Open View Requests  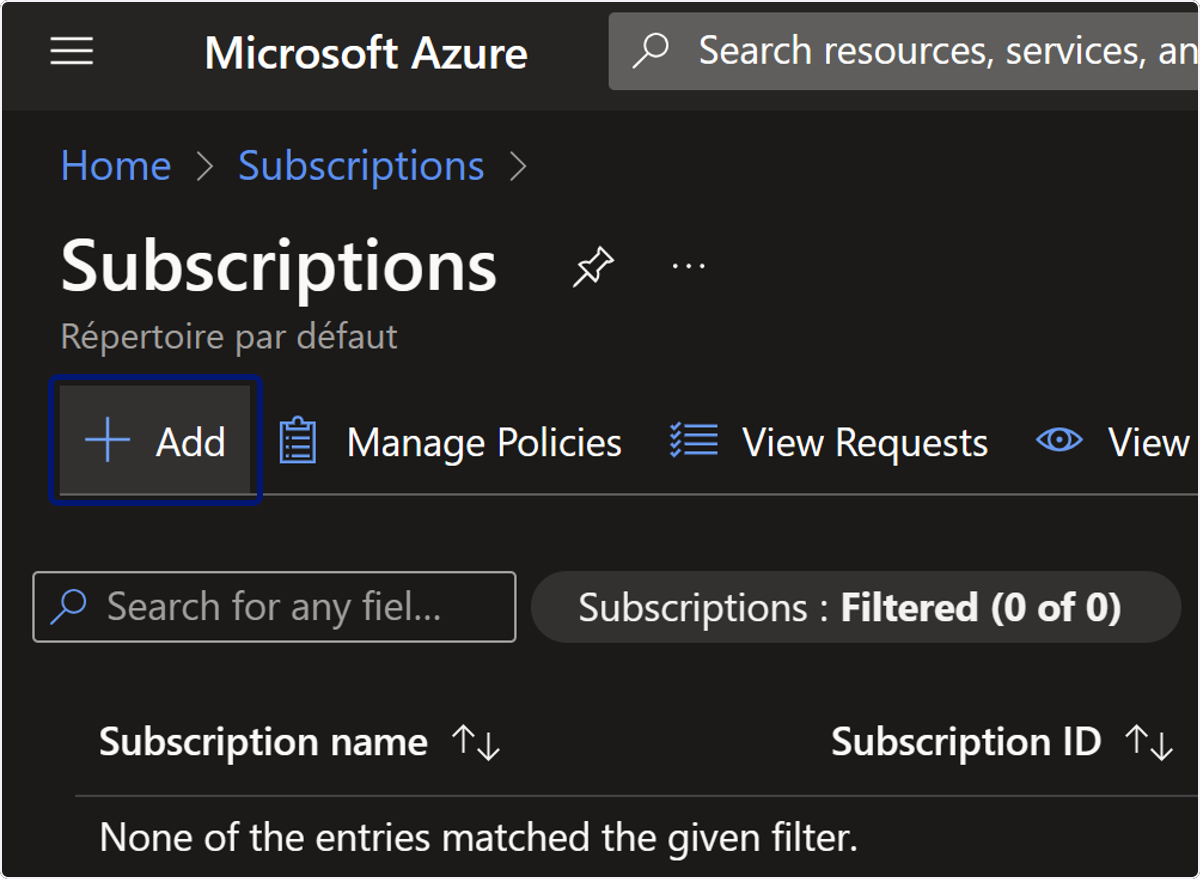point(828,442)
